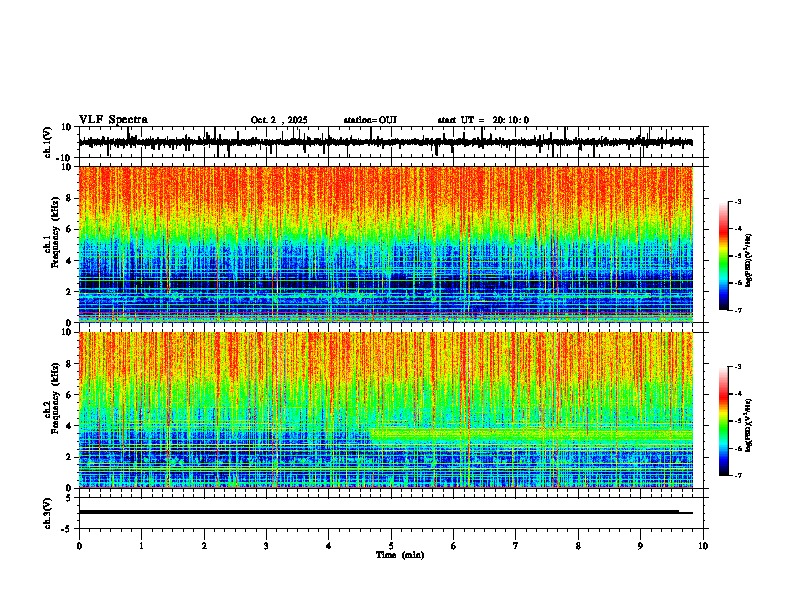Image resolution: width=792 pixels, height=612 pixels.
Task: Click the ch.3 voltage trace line
Action: [x=385, y=512]
